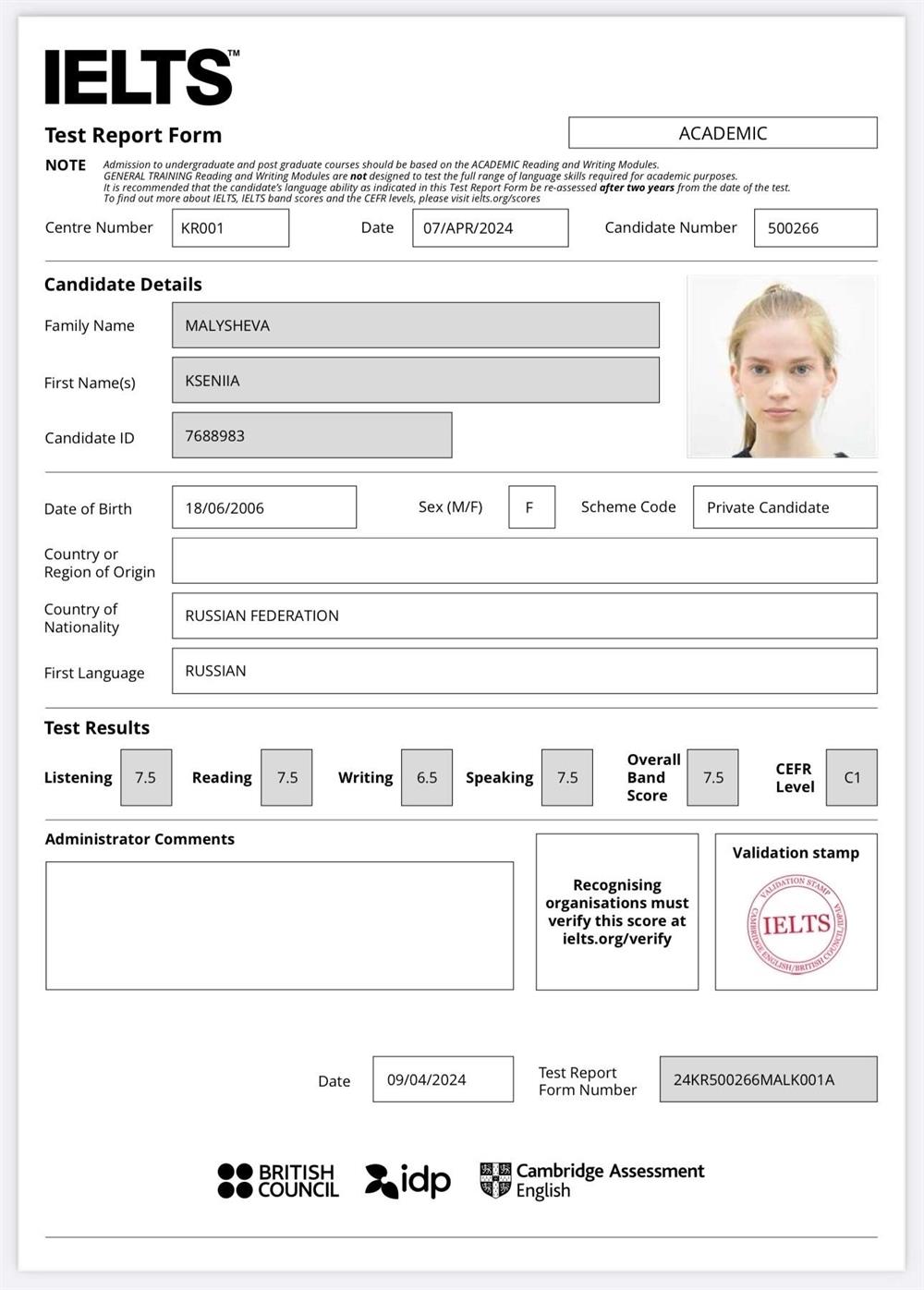This screenshot has width=924, height=1290.
Task: Click the empty Administrator Comments box
Action: coord(280,926)
